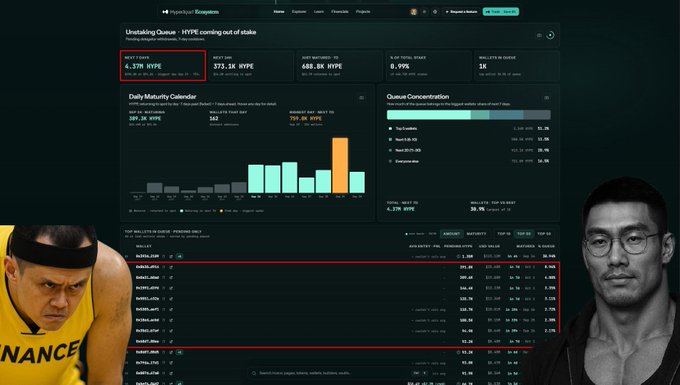Open the Explore menu
The height and width of the screenshot is (385, 680).
(x=299, y=12)
